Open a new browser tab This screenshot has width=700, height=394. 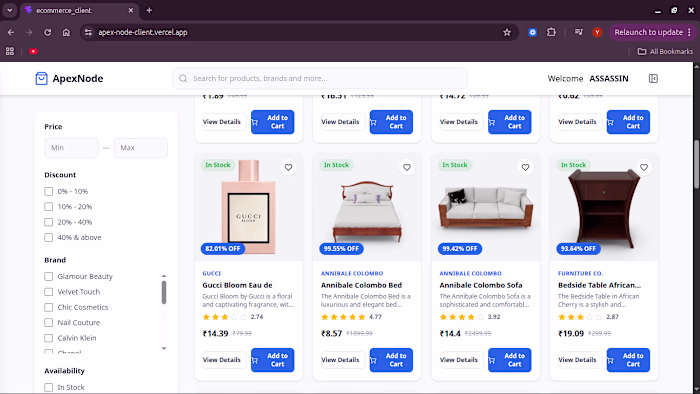coord(149,10)
